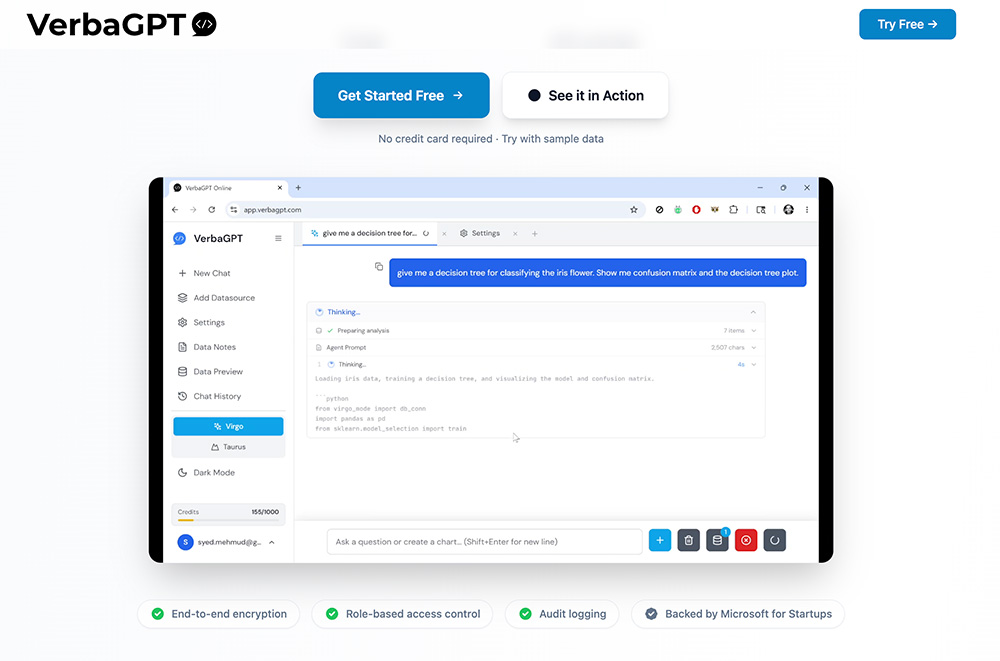Bookmark the page with star icon
The image size is (1000, 661).
(x=633, y=210)
